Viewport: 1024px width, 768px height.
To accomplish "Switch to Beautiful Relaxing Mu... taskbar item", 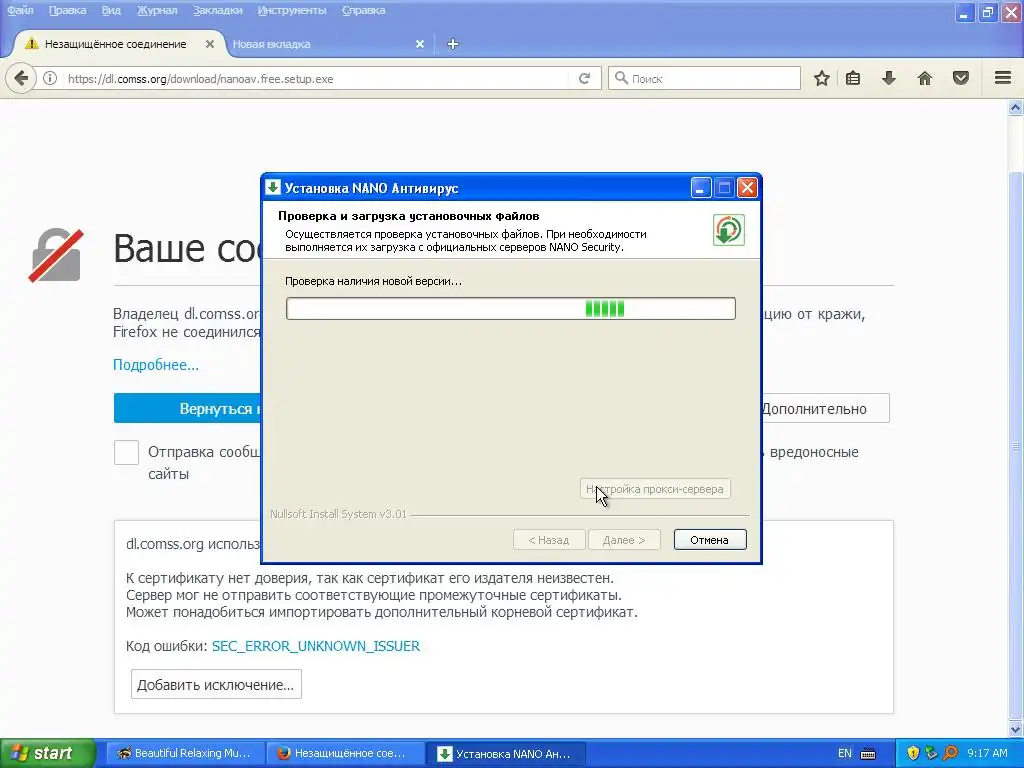I will click(184, 754).
